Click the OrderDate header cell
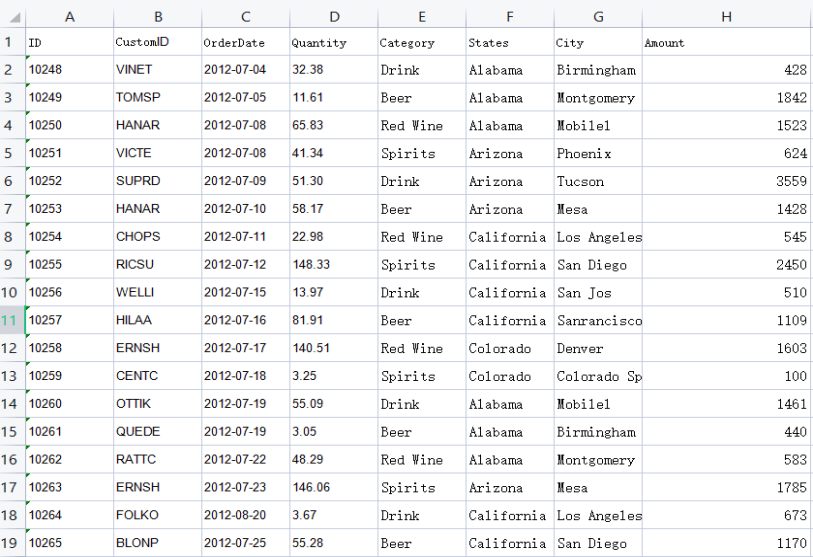Image resolution: width=813 pixels, height=557 pixels. (245, 43)
